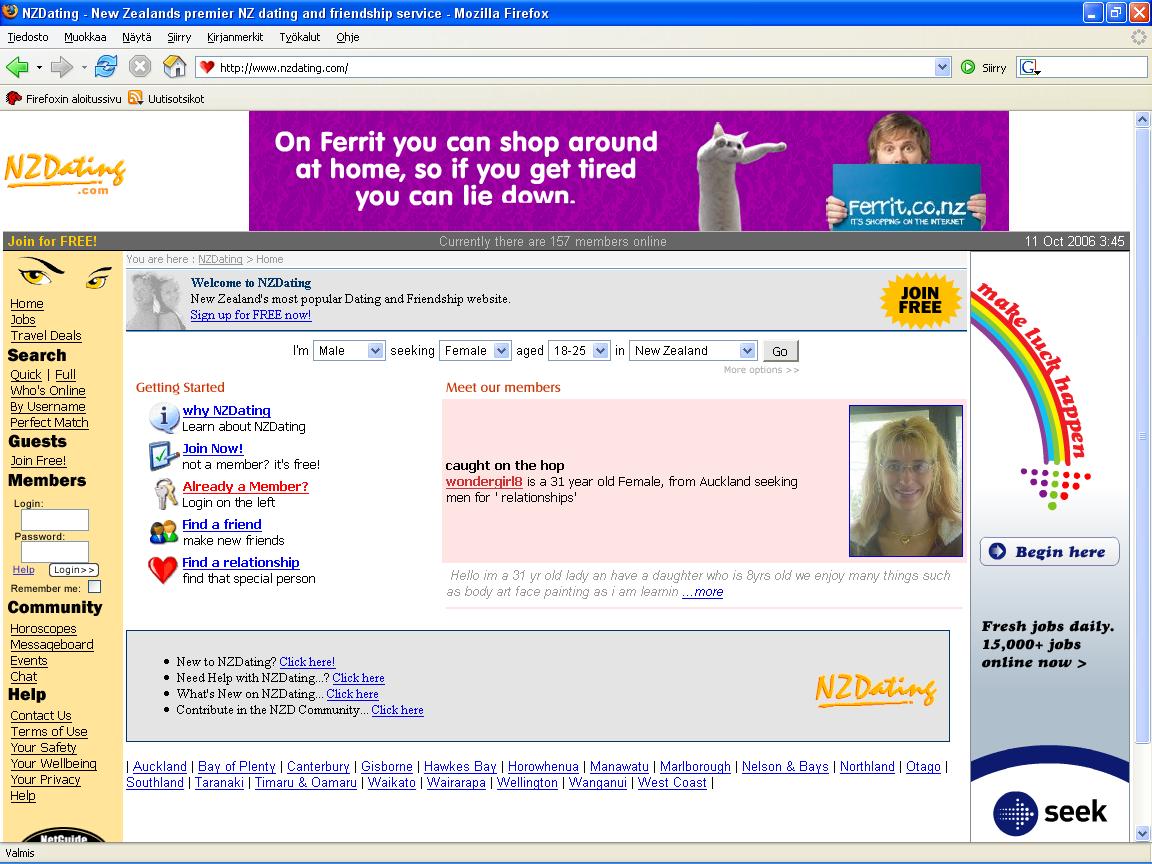
Task: Click the URL address bar field
Action: (x=574, y=68)
